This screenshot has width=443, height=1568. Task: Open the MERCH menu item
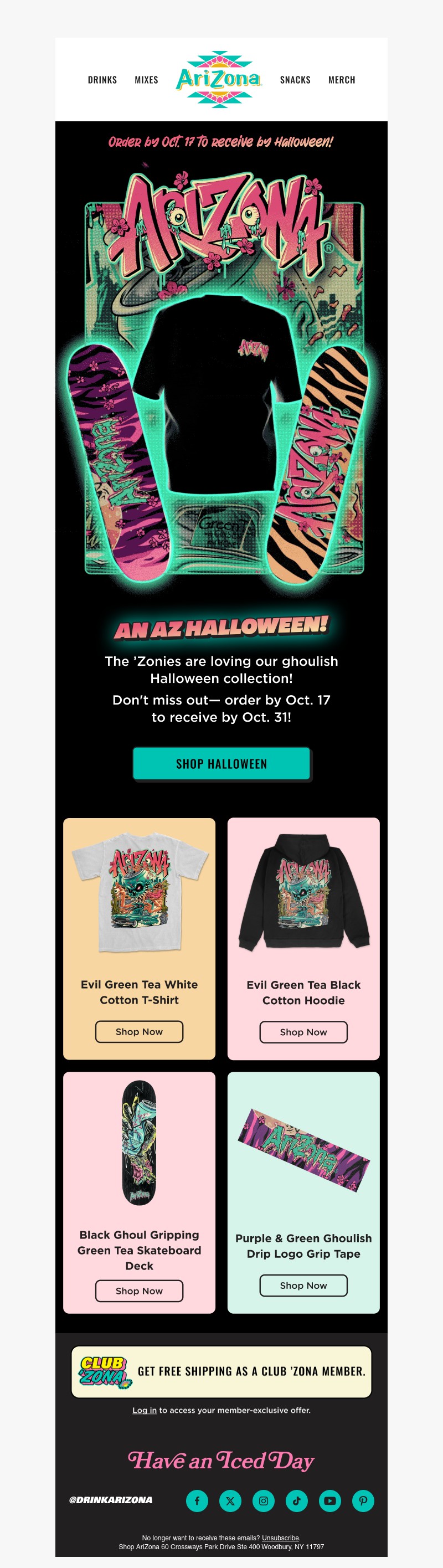341,80
